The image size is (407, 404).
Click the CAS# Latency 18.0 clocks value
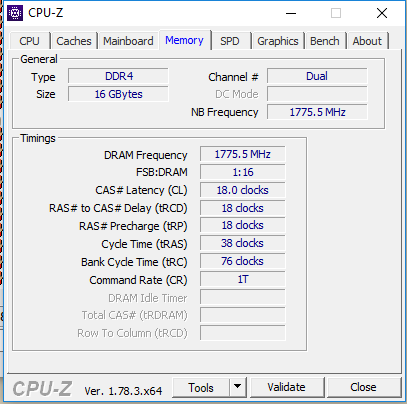[x=243, y=190]
